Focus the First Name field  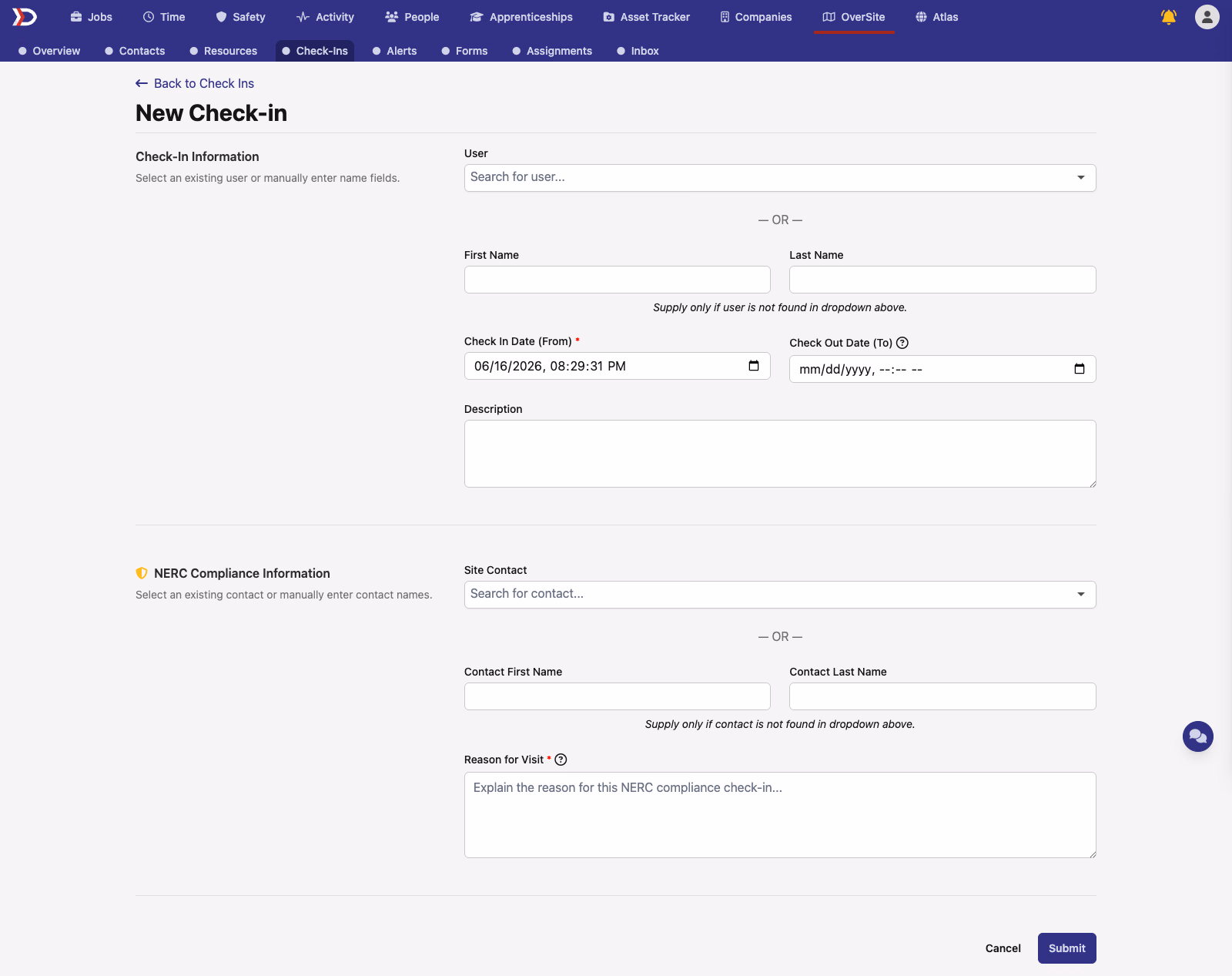pyautogui.click(x=618, y=280)
